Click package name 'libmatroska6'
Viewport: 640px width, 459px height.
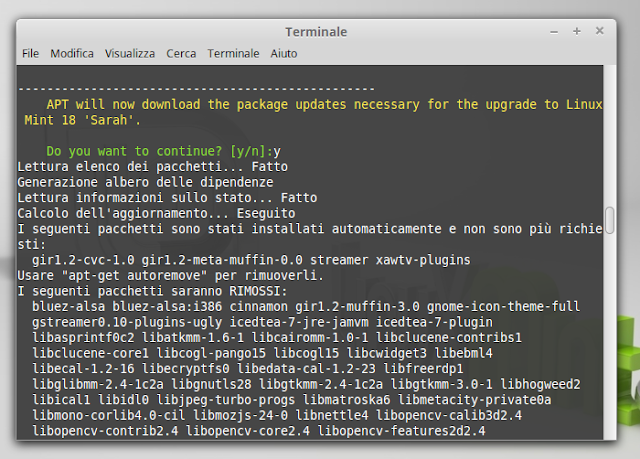[x=346, y=400]
